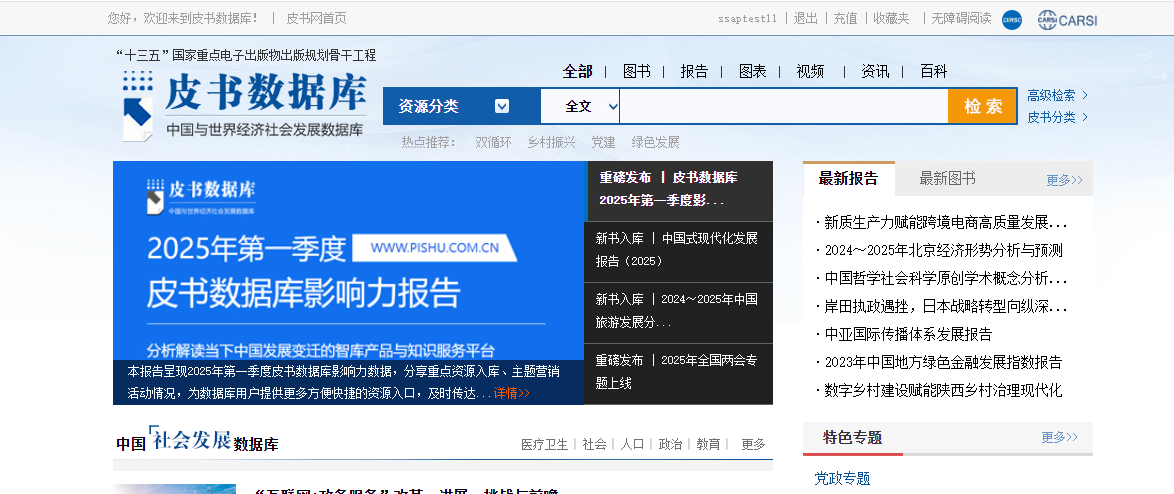
Task: Open 高级检索 advanced search
Action: coord(1057,95)
